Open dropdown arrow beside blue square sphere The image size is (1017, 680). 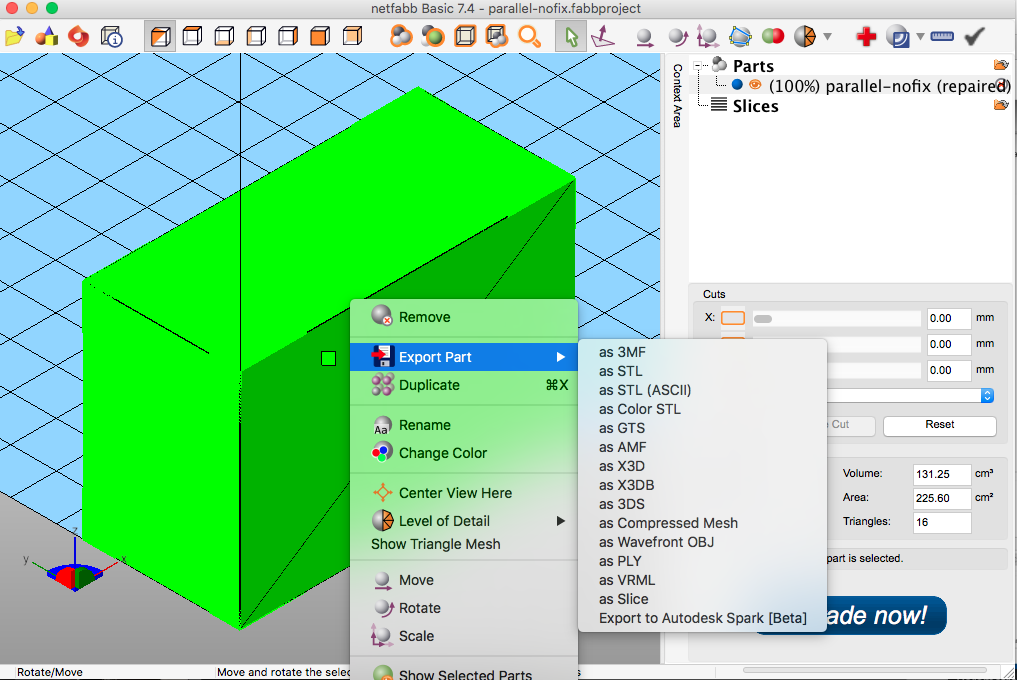[920, 36]
